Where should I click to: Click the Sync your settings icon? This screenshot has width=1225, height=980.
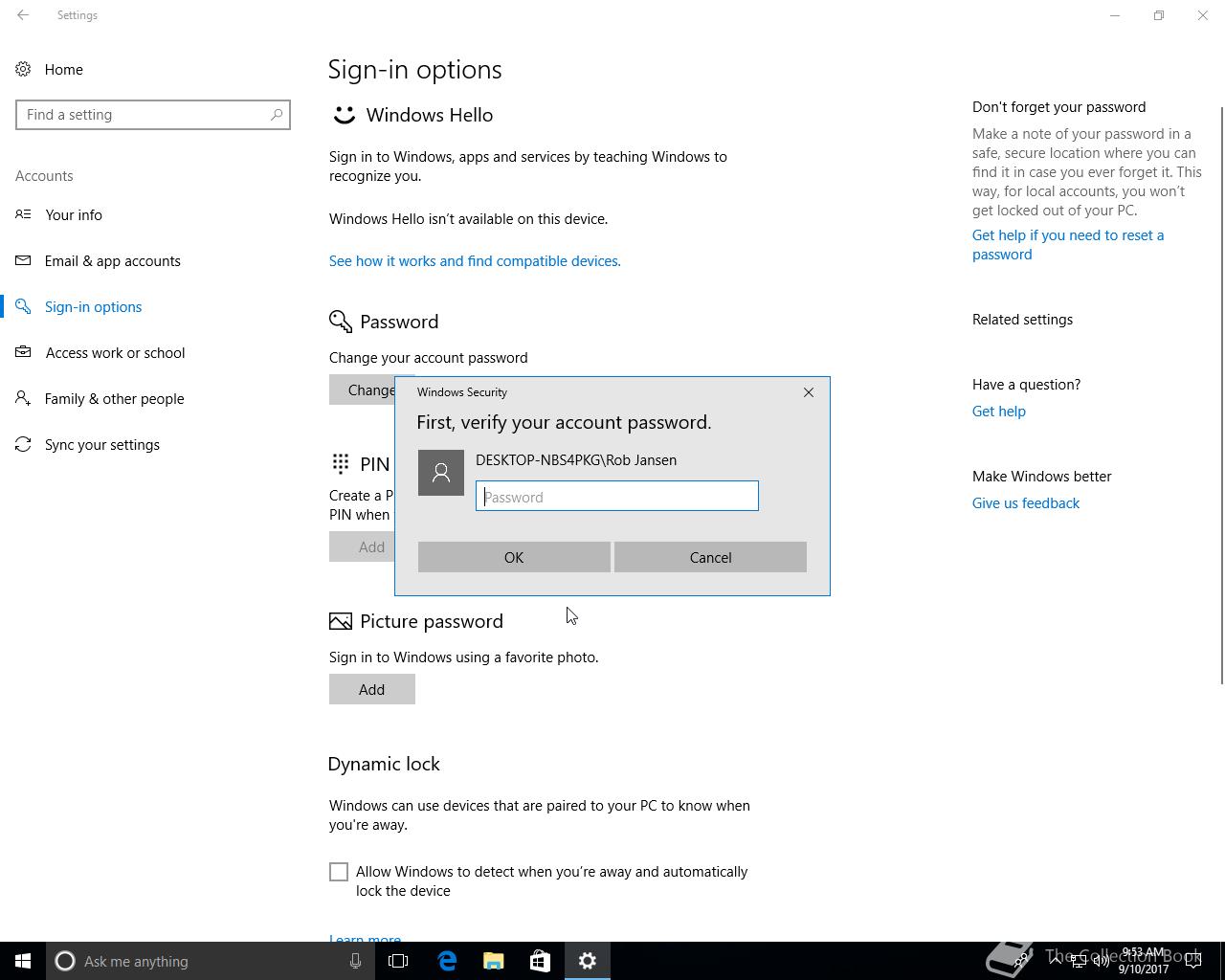pyautogui.click(x=23, y=444)
